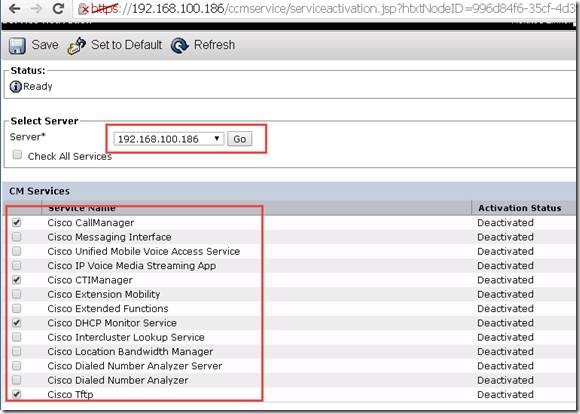Uncheck Cisco Tftp checkbox

(17, 394)
